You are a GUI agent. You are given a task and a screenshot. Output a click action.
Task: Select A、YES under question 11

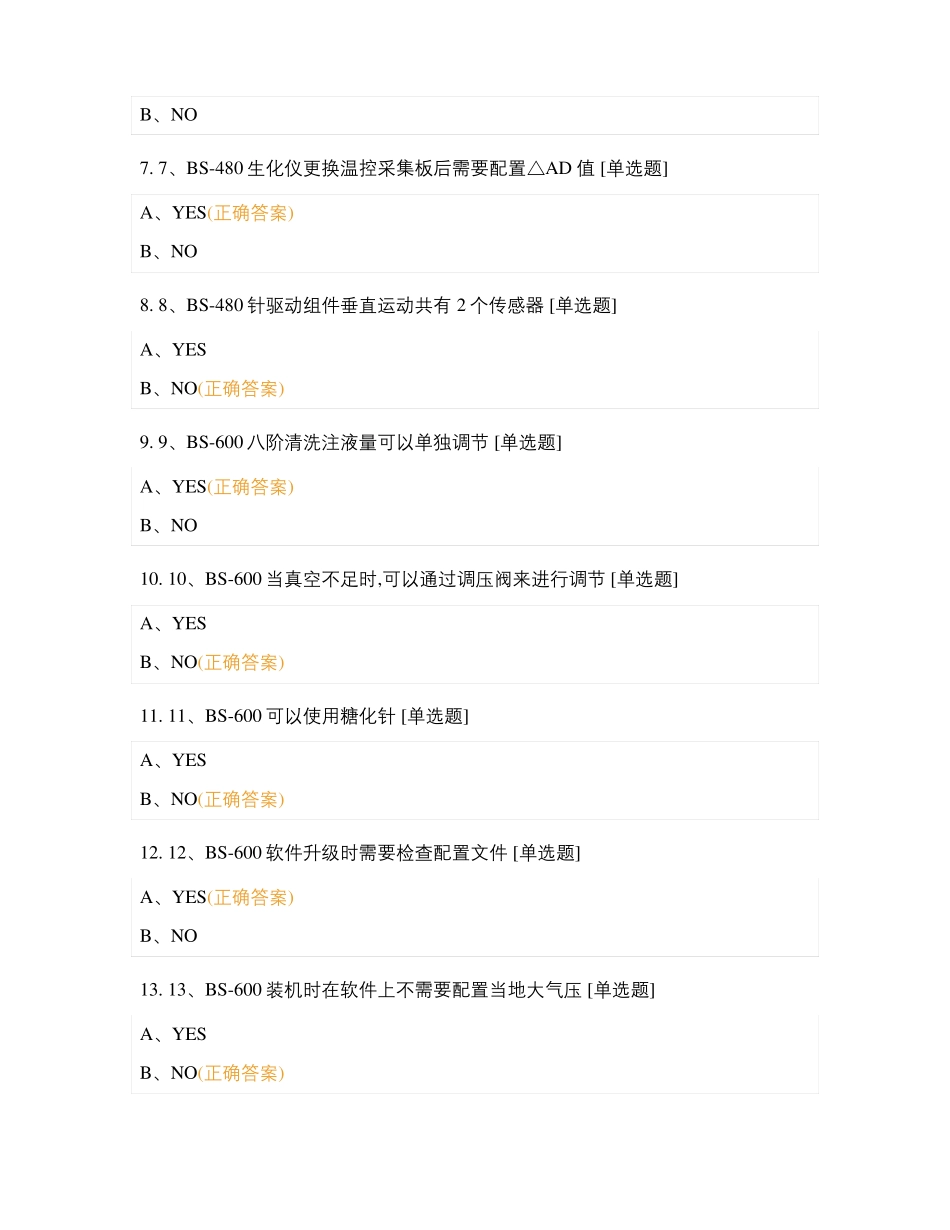(173, 761)
